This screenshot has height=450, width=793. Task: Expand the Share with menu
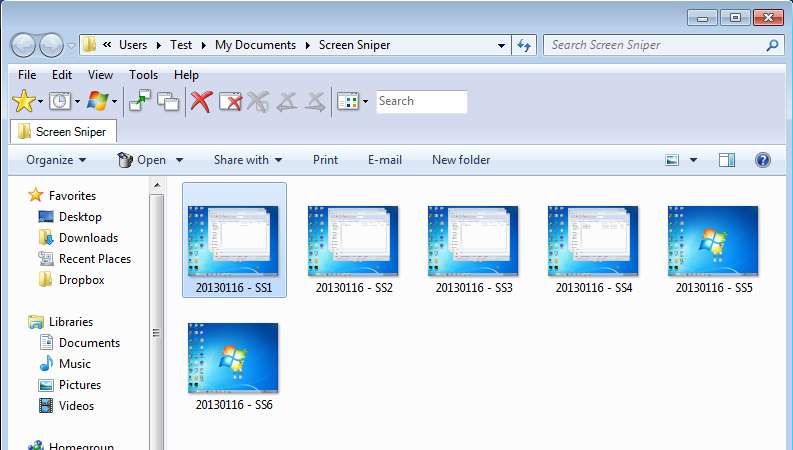[248, 160]
